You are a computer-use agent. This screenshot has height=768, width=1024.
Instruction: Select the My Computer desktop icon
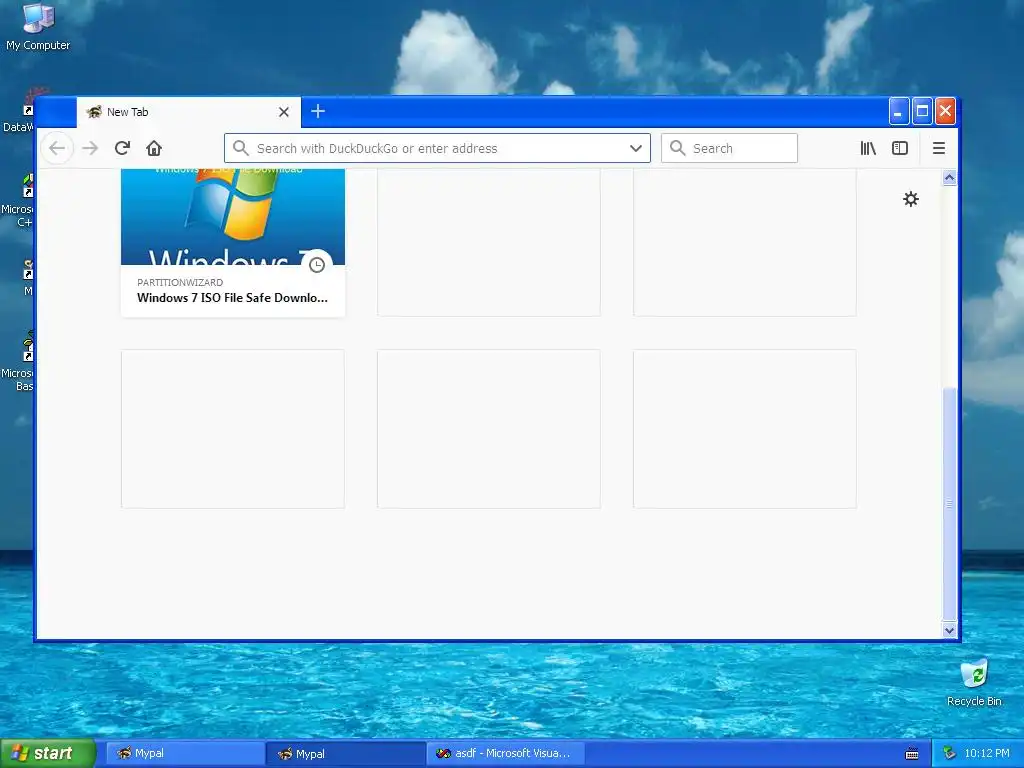pyautogui.click(x=38, y=27)
